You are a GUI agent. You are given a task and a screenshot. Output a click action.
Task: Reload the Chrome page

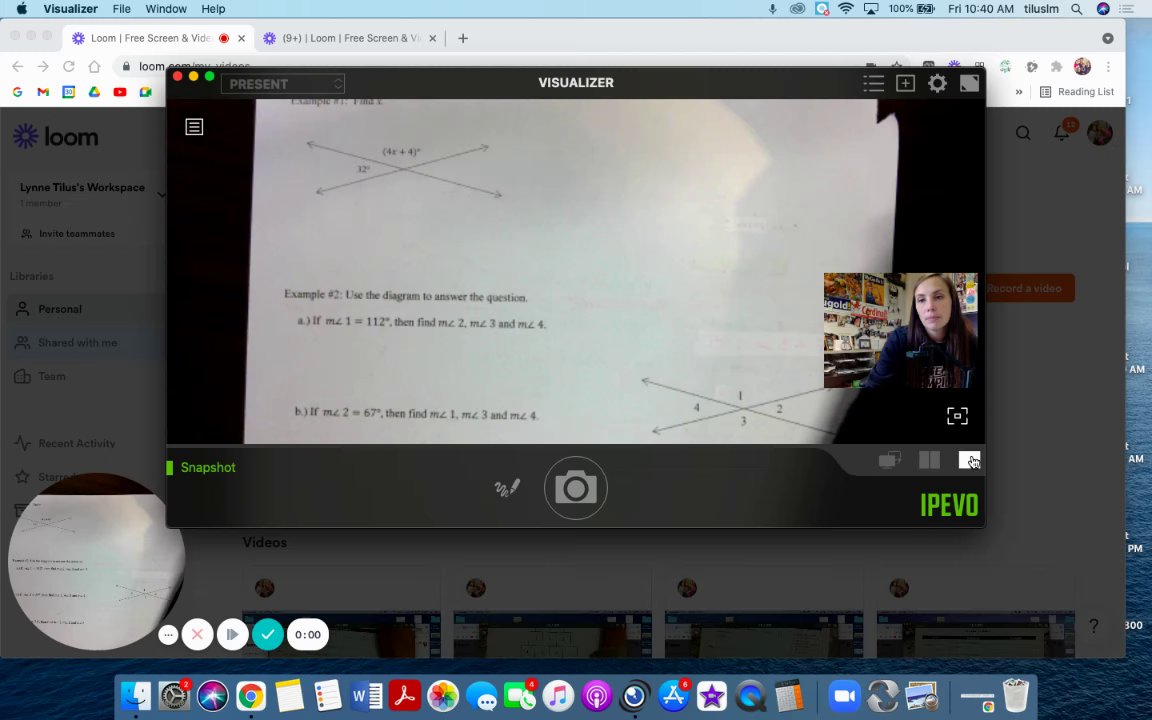[x=68, y=66]
